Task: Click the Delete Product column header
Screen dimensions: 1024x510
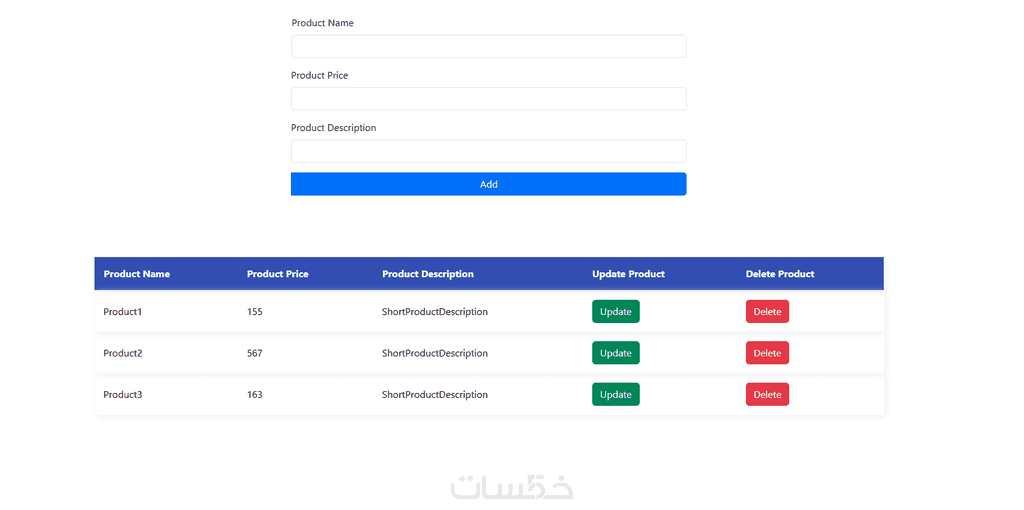Action: click(x=780, y=274)
